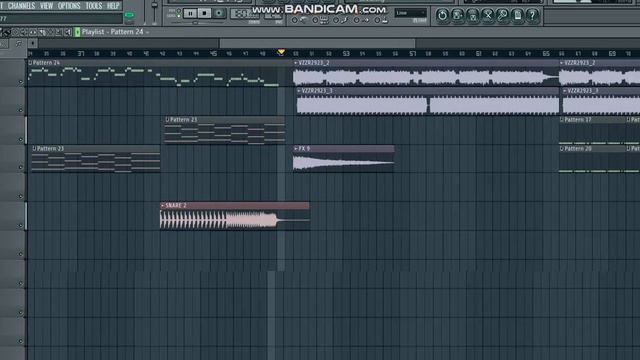The width and height of the screenshot is (640, 360).
Task: Open the VIEW menu
Action: 46,6
